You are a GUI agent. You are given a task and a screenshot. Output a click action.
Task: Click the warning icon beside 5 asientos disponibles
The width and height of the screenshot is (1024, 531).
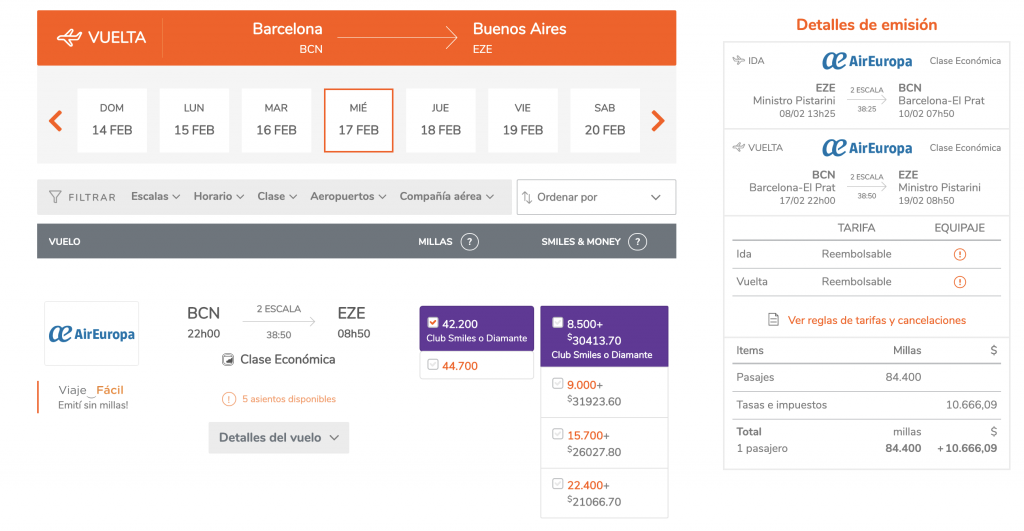point(229,398)
